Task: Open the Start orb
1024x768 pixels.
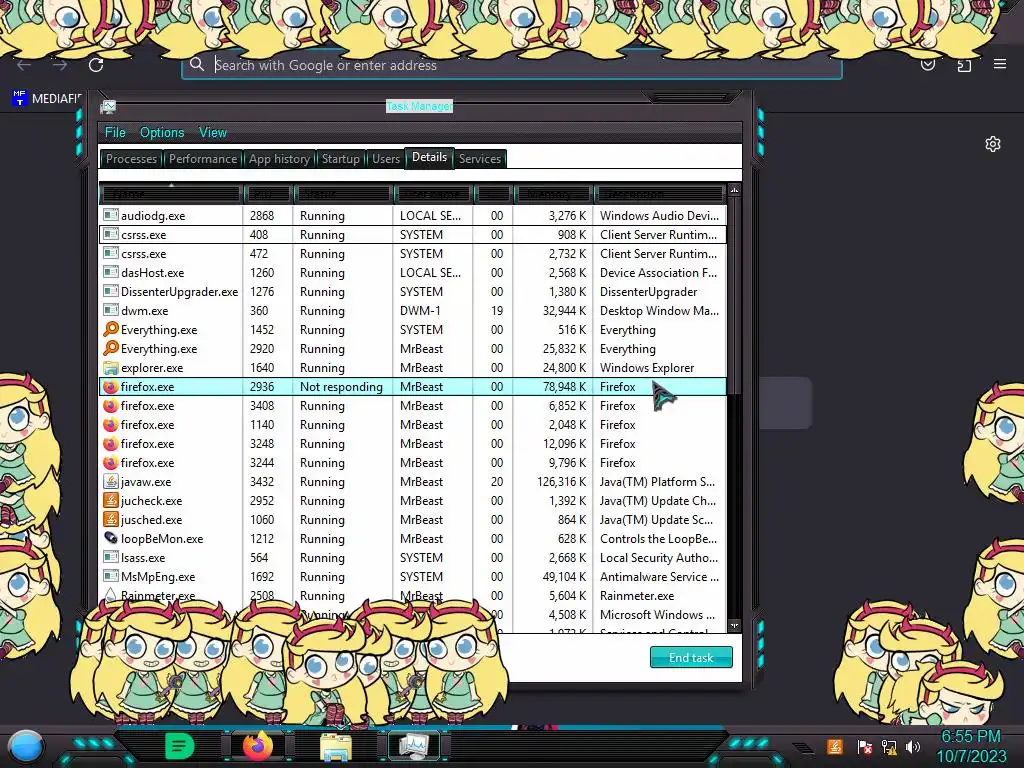Action: pyautogui.click(x=26, y=746)
